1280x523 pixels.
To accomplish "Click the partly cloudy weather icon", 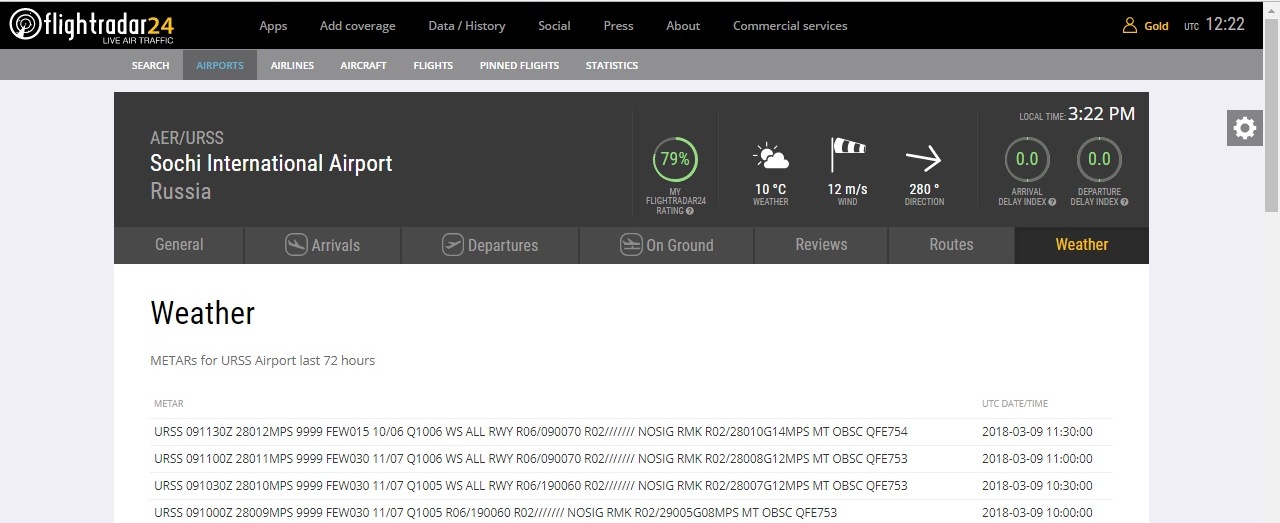I will [x=770, y=157].
